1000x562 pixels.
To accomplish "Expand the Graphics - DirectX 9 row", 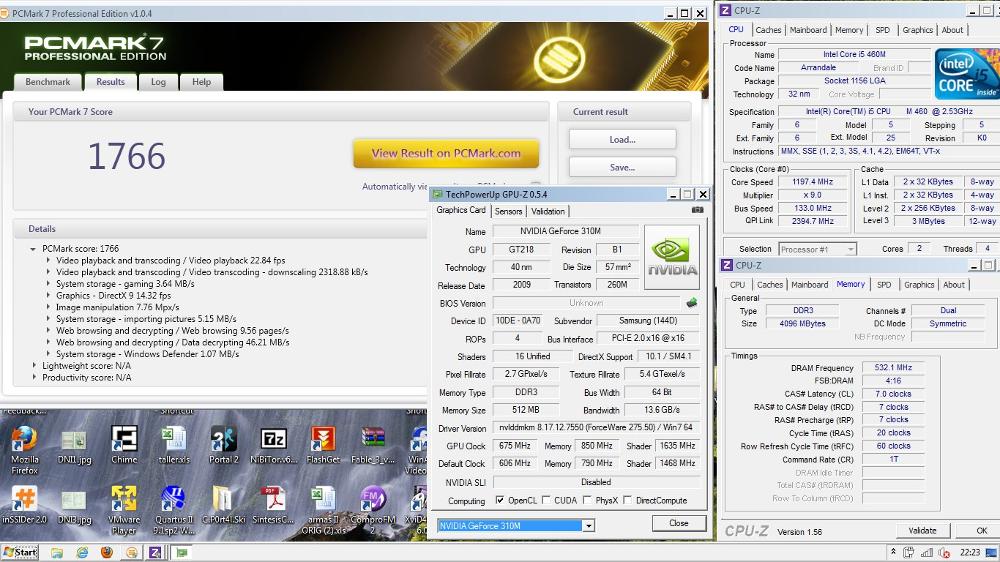I will (x=48, y=295).
